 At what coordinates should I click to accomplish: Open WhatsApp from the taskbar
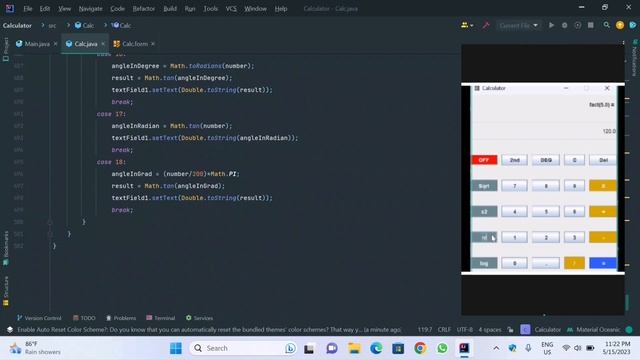[442, 348]
